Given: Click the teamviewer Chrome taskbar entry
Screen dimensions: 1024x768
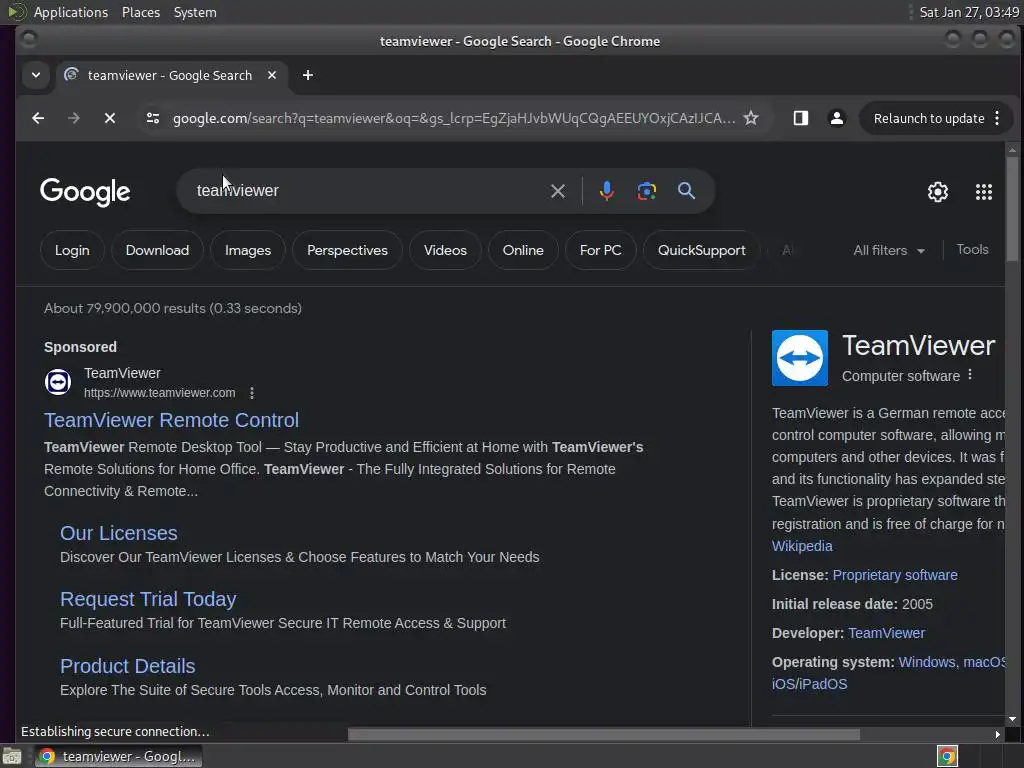Looking at the screenshot, I should pos(119,756).
